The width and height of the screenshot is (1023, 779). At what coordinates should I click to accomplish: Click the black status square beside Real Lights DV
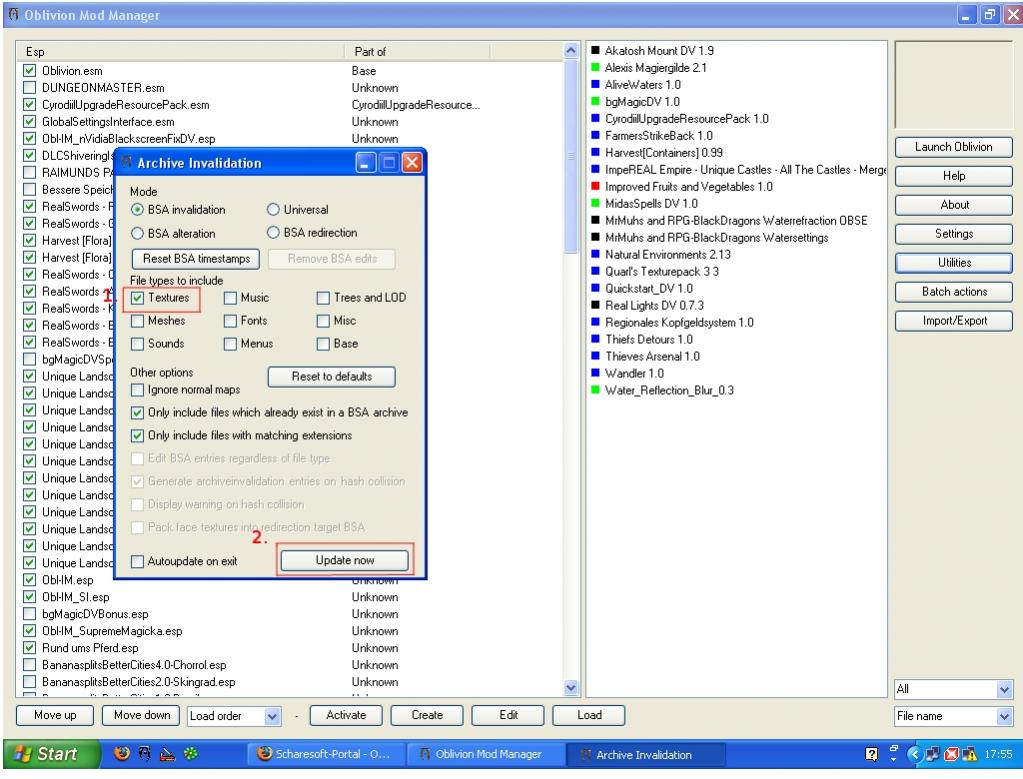594,305
